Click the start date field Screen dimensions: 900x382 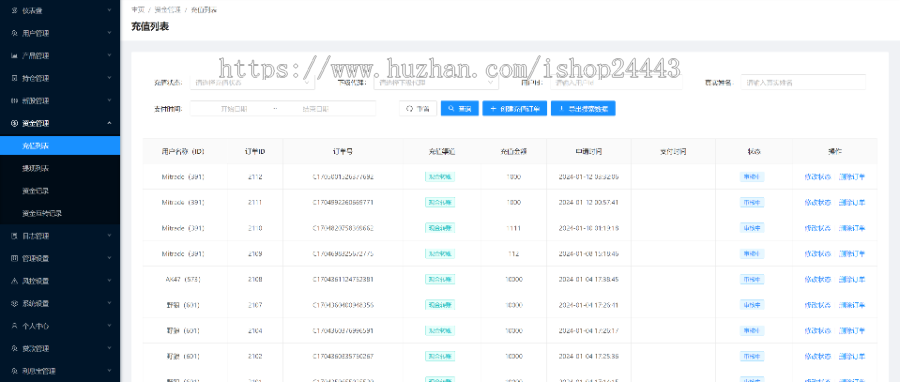(x=234, y=108)
